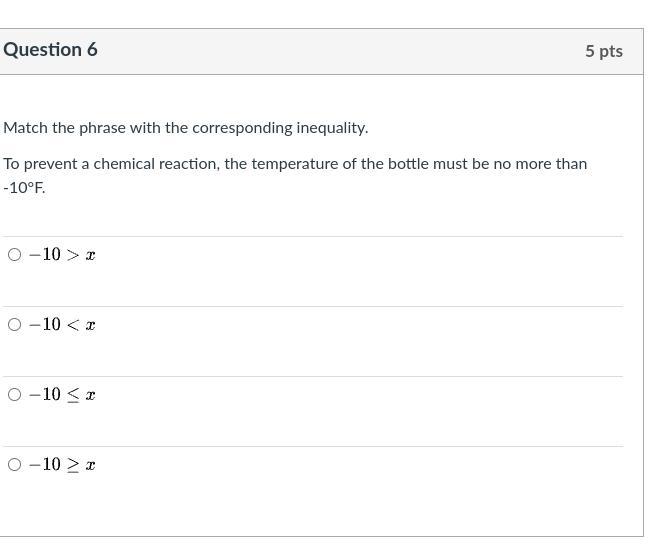The height and width of the screenshot is (552, 655).
Task: Click the "To prevent a chemical reaction" sentence
Action: coord(295,164)
